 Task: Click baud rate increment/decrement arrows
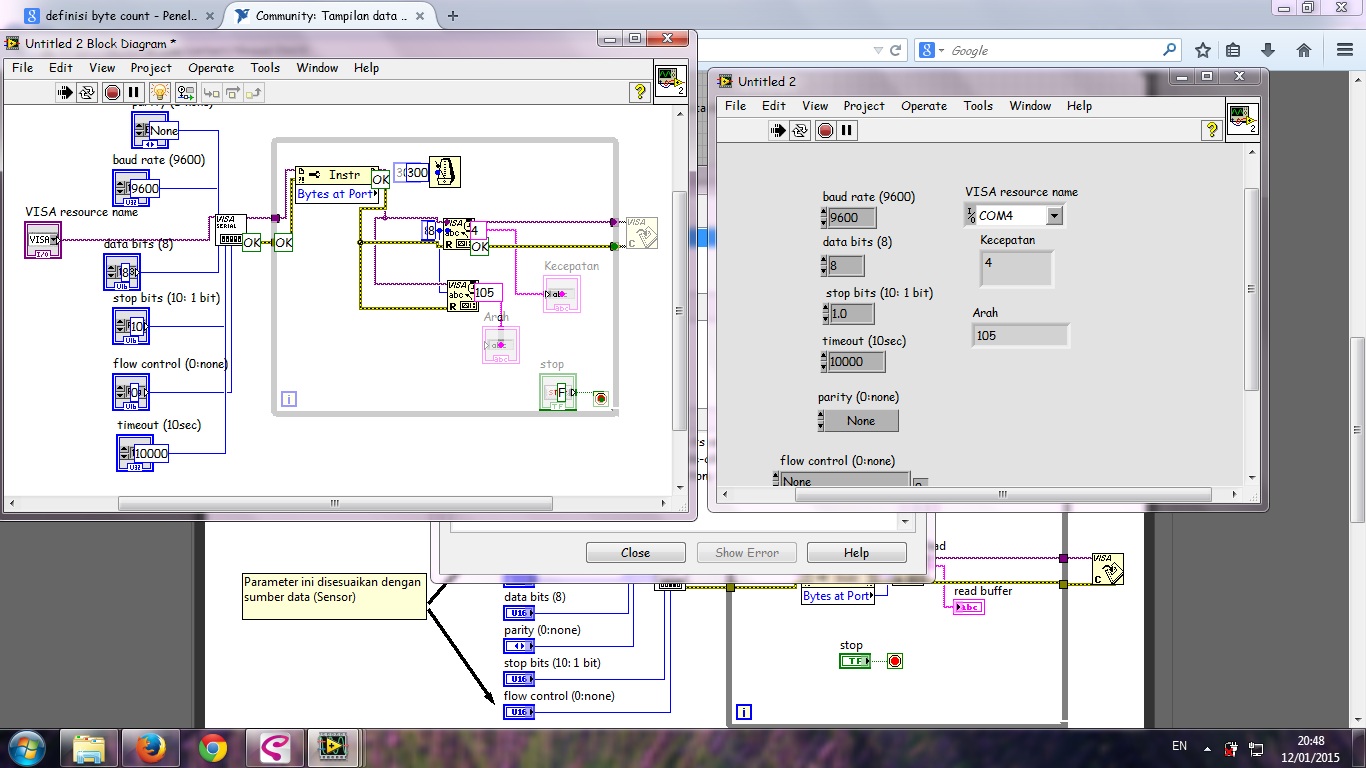824,218
